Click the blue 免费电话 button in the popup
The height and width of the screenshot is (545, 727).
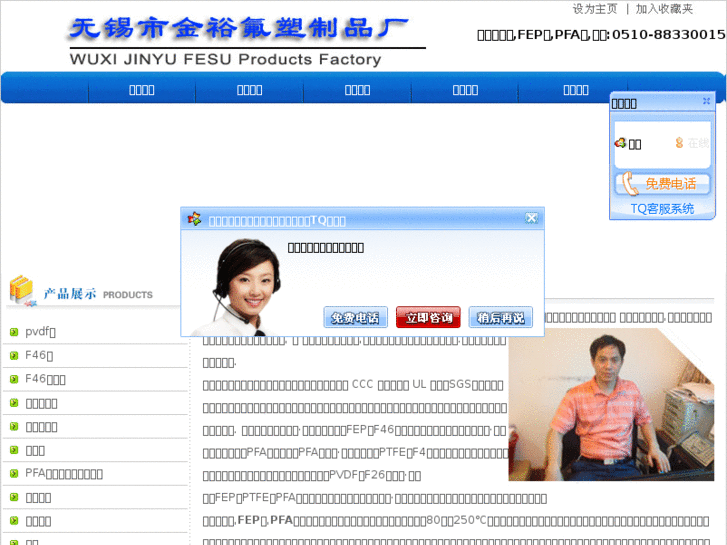pyautogui.click(x=355, y=318)
